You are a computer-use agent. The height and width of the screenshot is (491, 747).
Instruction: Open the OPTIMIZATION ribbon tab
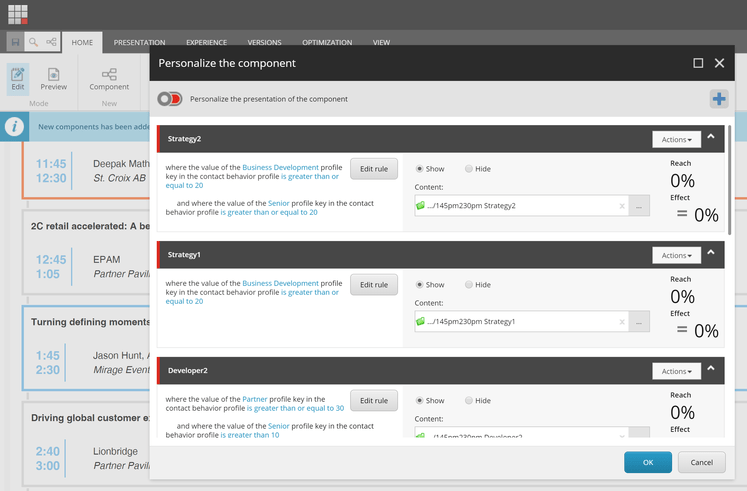click(x=327, y=42)
